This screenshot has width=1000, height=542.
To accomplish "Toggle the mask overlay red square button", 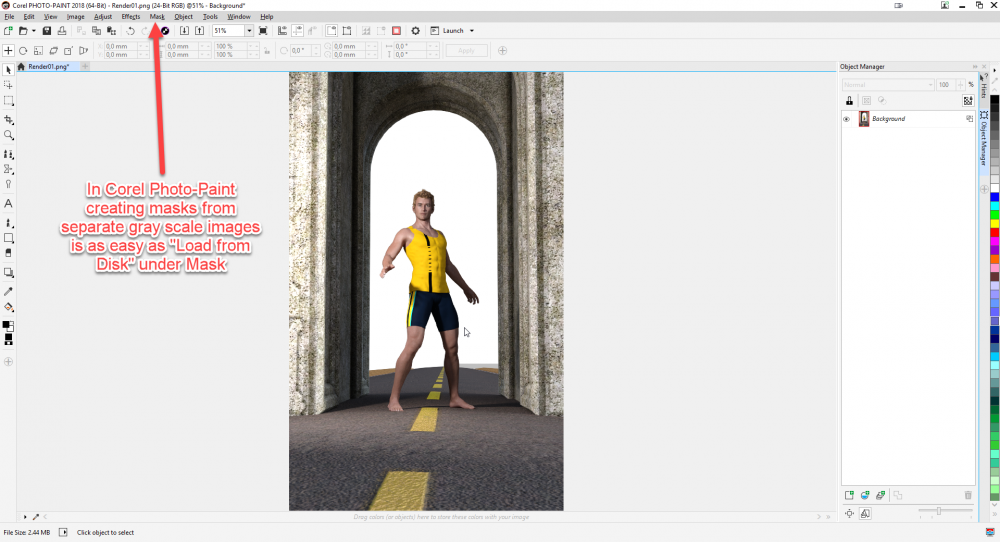I will [x=397, y=31].
